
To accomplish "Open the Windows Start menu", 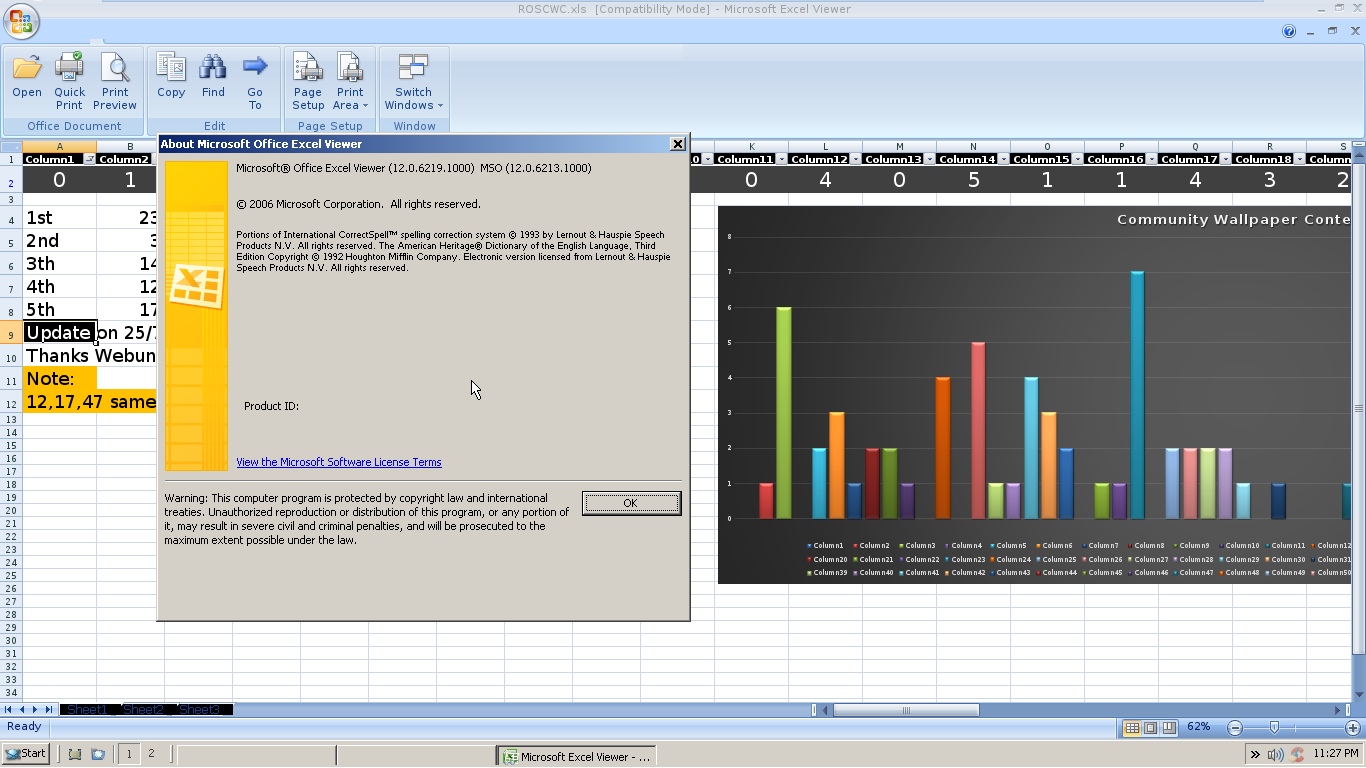I will pyautogui.click(x=26, y=754).
